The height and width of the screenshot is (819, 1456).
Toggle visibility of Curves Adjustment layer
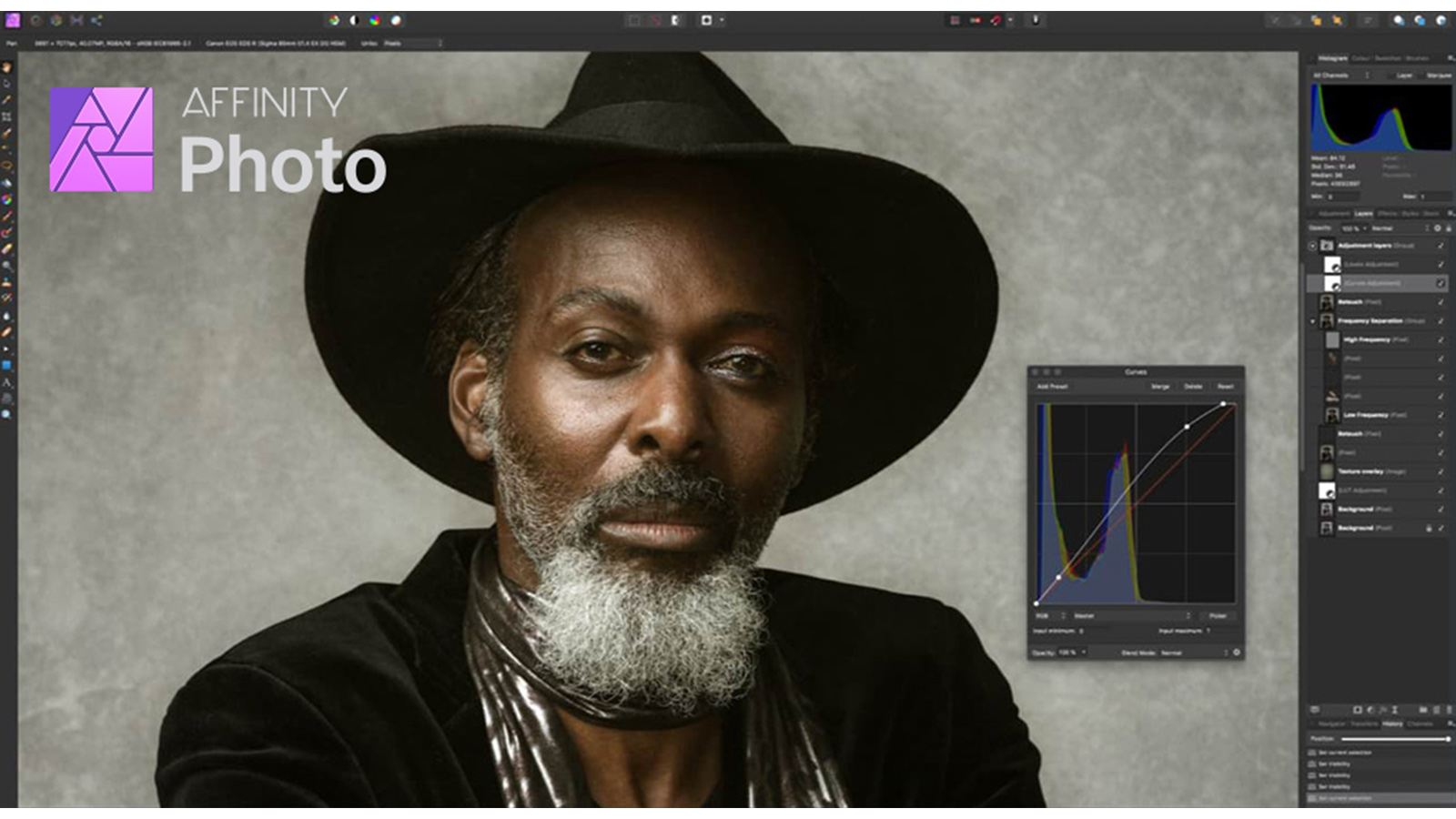click(1441, 283)
